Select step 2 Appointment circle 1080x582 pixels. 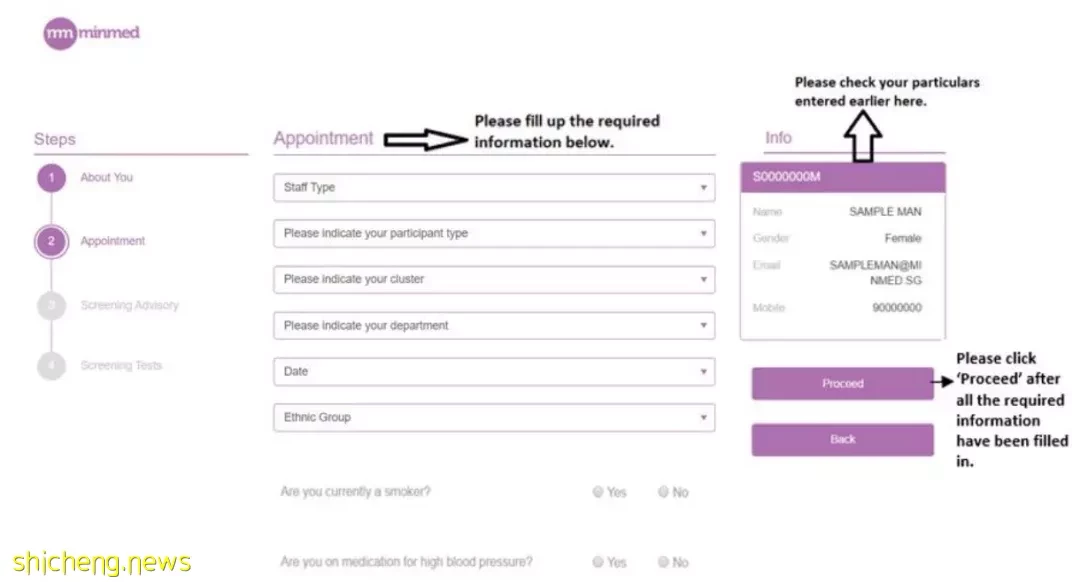(x=51, y=241)
